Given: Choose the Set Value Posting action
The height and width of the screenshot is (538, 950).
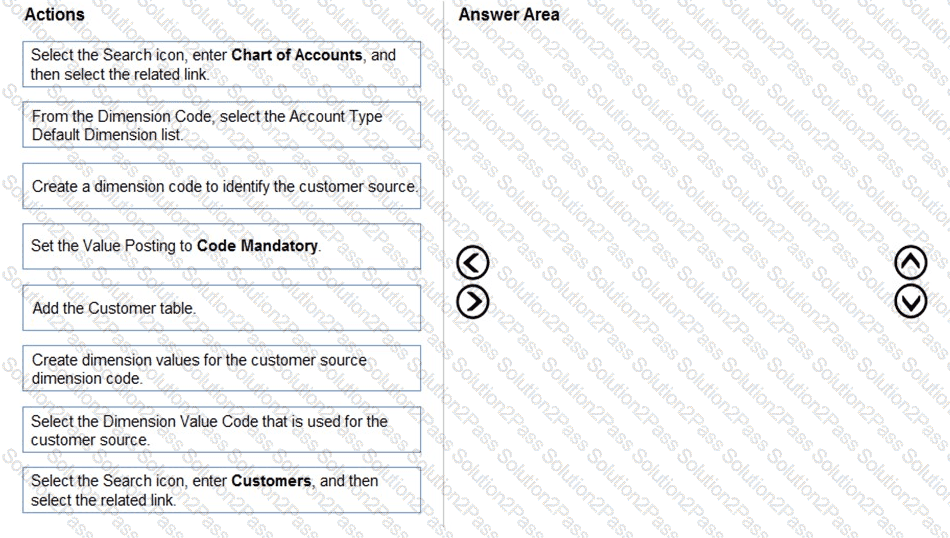Looking at the screenshot, I should [x=222, y=246].
